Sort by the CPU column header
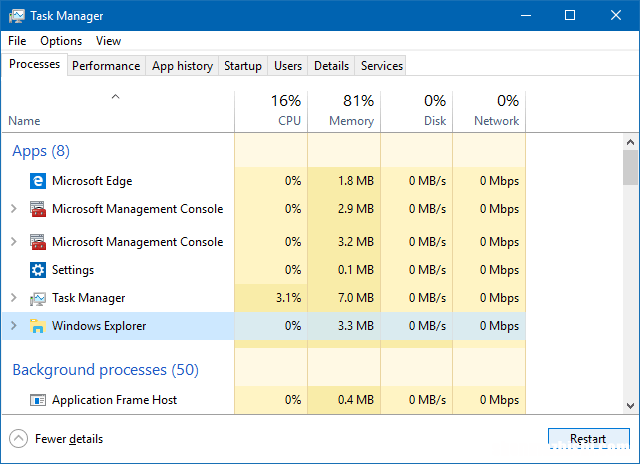 [x=271, y=111]
